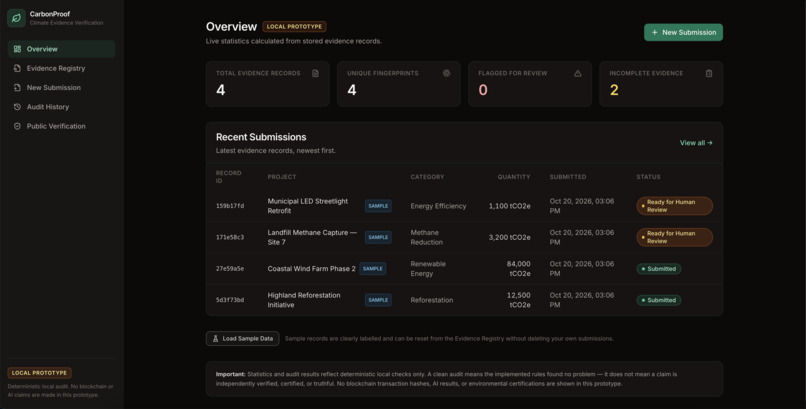
Task: Click the Public Verification shield icon
Action: point(17,126)
